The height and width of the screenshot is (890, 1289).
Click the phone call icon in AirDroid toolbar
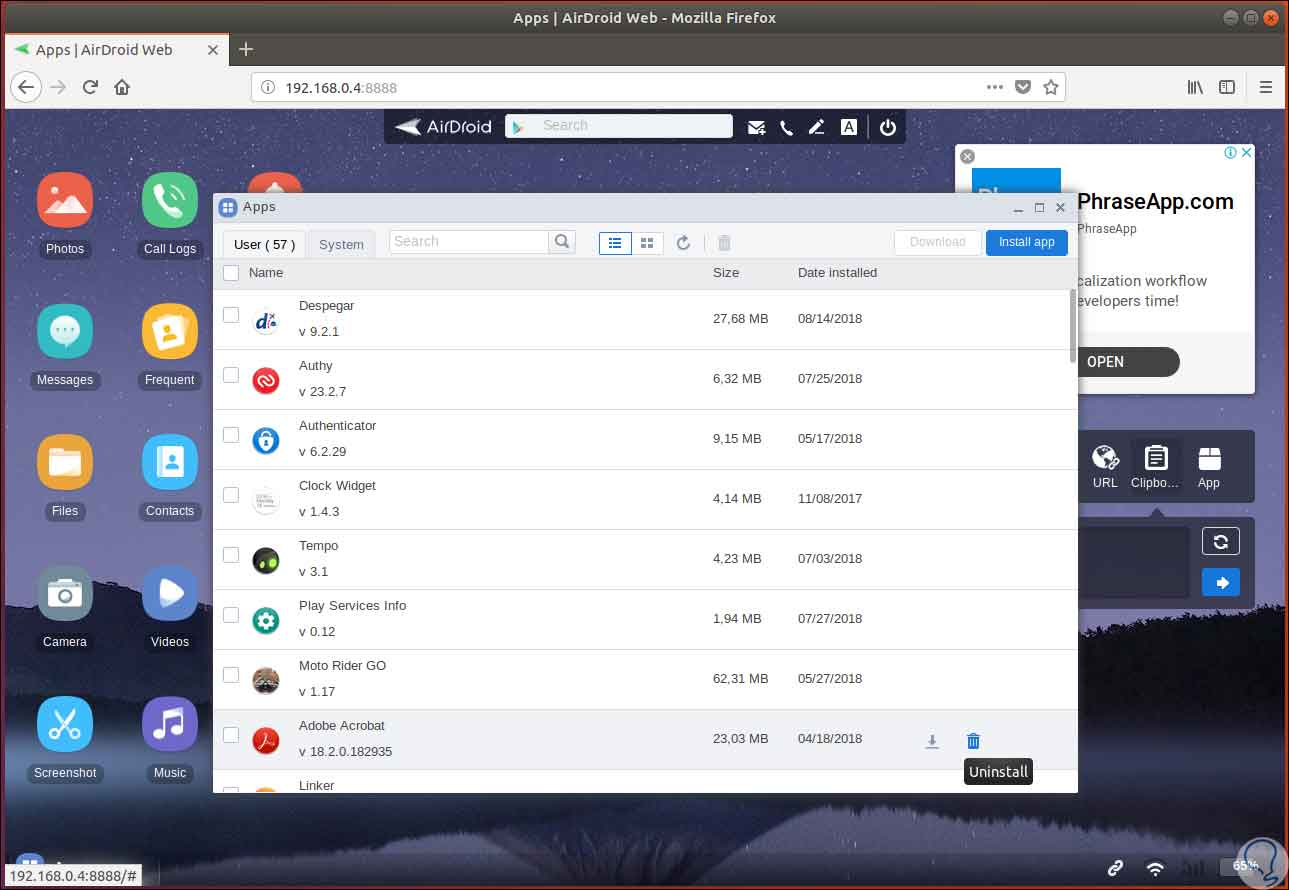coord(787,127)
